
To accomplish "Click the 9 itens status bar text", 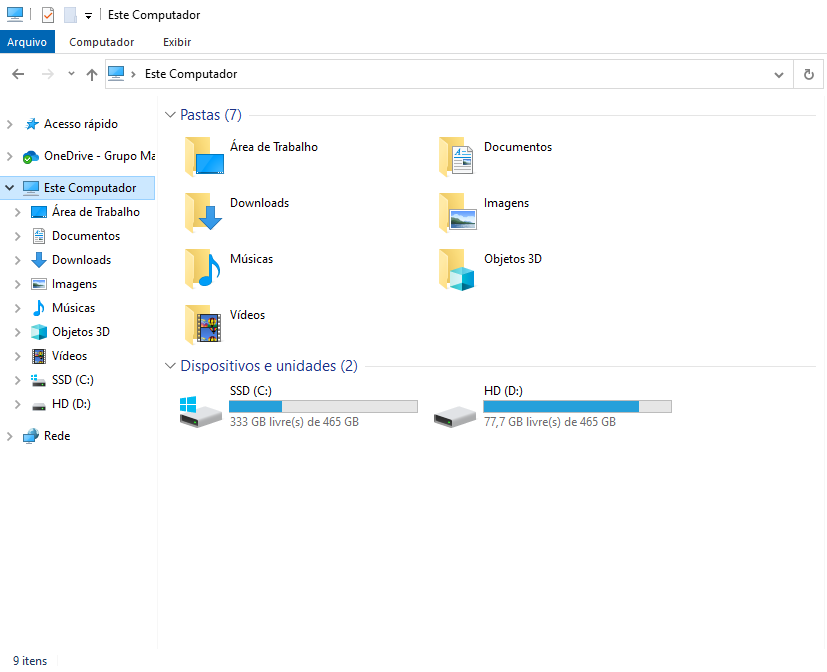I will click(x=30, y=661).
